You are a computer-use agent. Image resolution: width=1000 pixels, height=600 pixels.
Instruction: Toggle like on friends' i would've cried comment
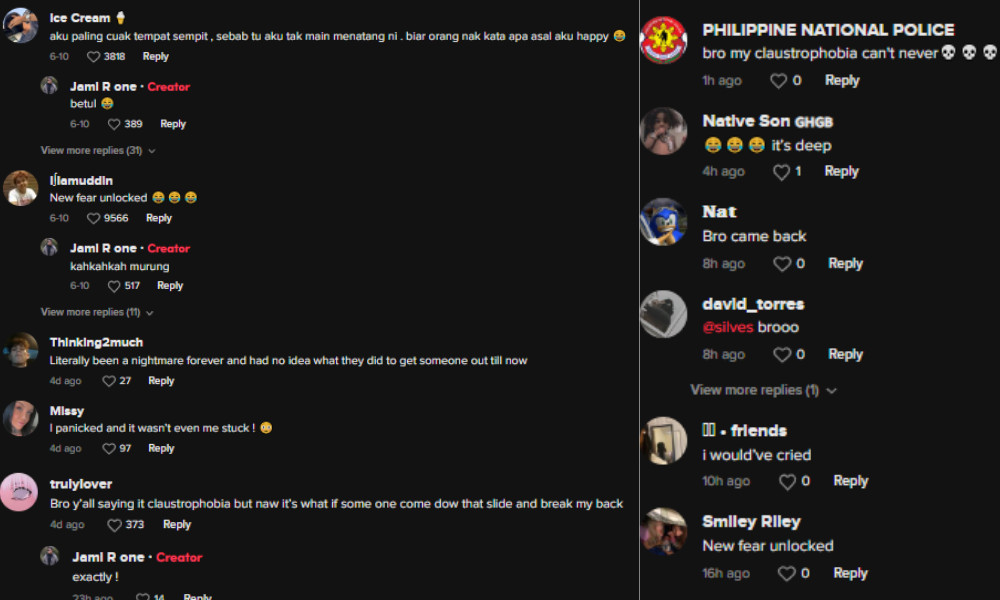787,482
